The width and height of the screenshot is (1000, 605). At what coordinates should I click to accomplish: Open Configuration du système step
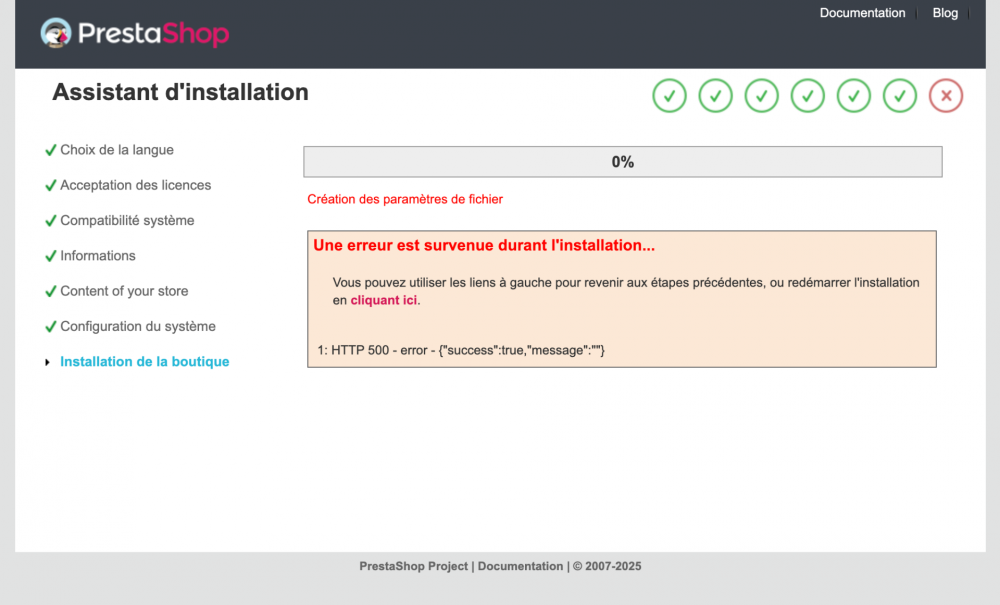pos(138,326)
